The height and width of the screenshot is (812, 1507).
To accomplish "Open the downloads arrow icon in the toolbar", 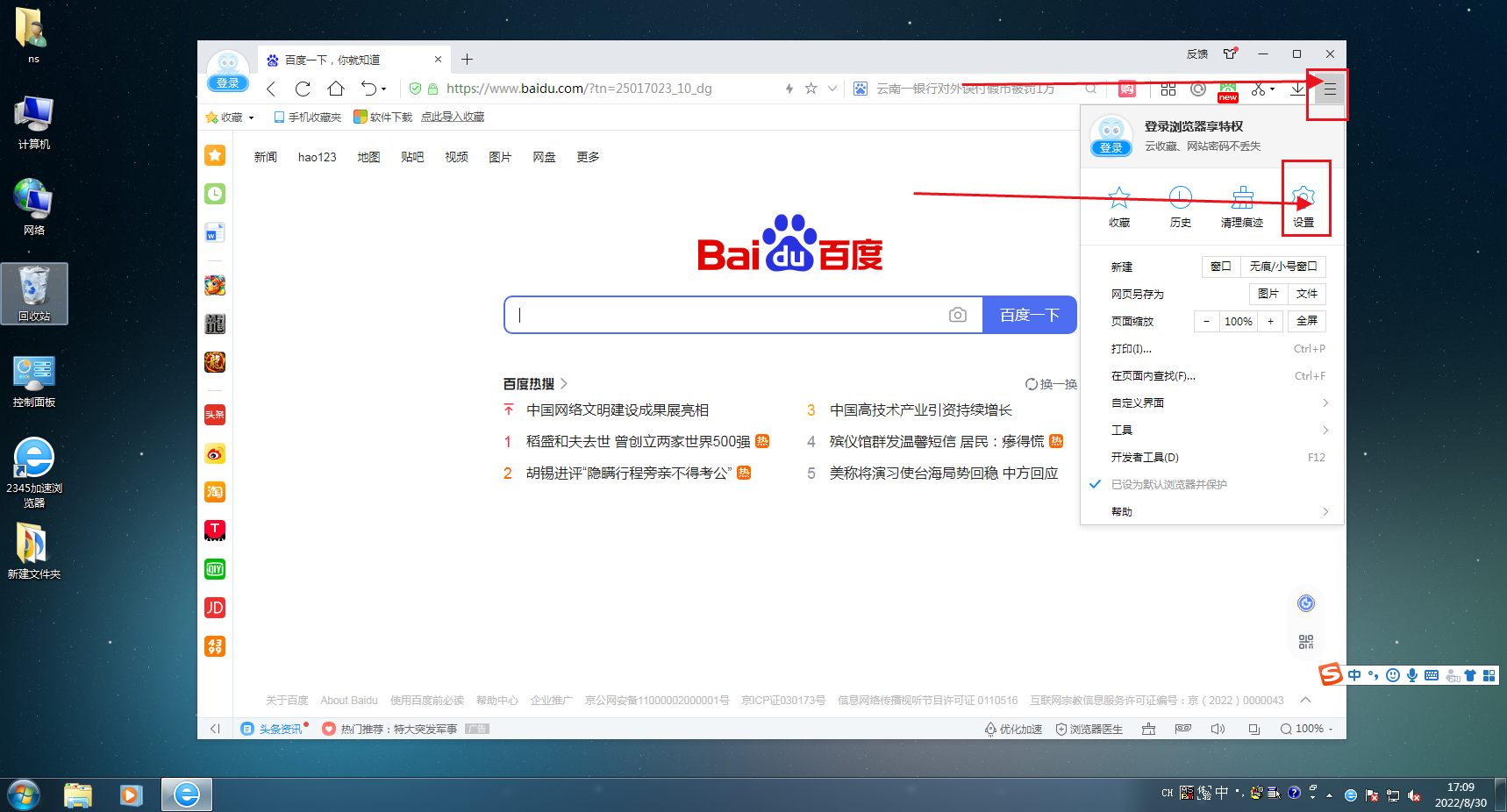I will (1297, 89).
